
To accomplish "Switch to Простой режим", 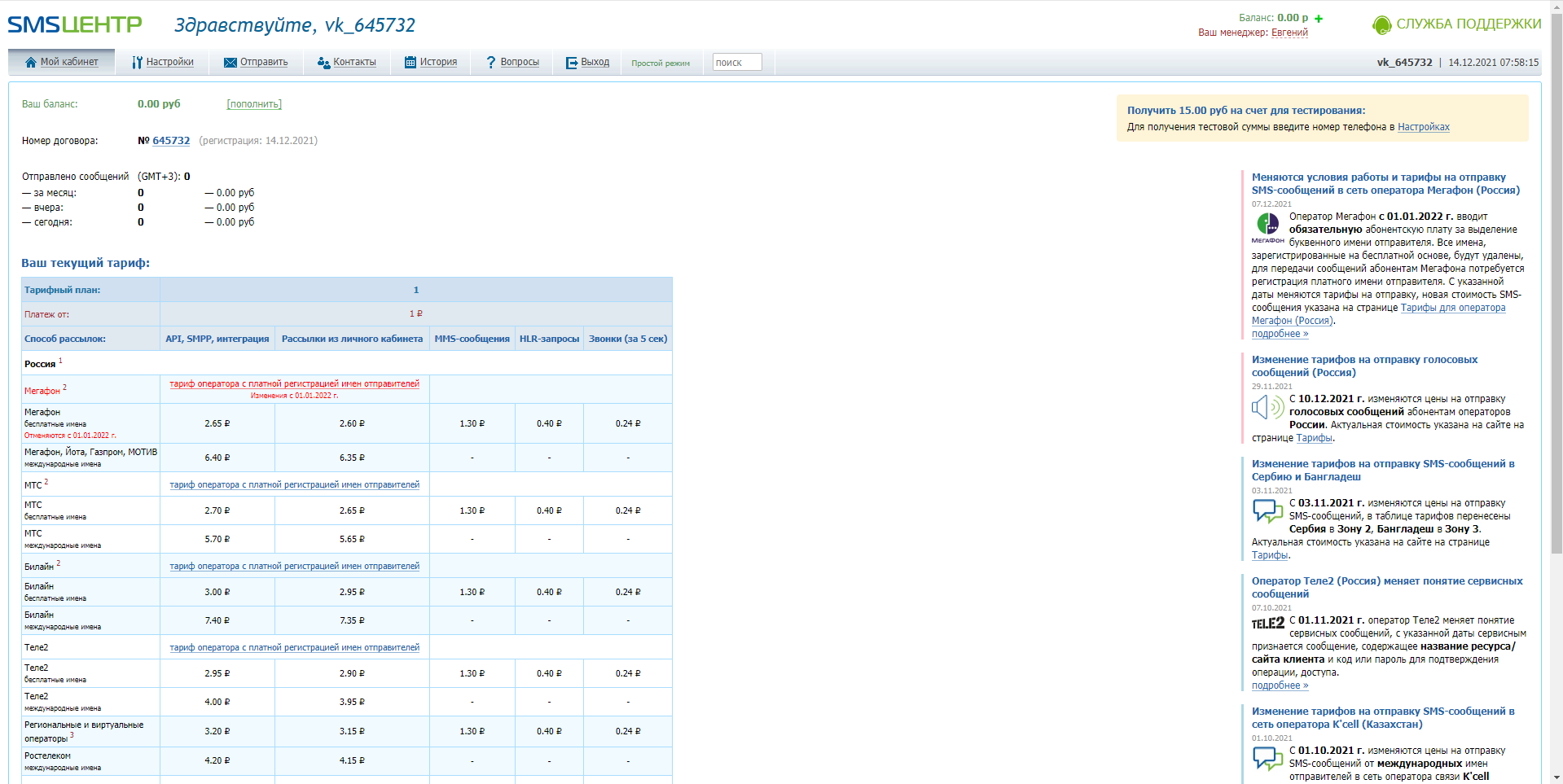I will click(x=661, y=64).
